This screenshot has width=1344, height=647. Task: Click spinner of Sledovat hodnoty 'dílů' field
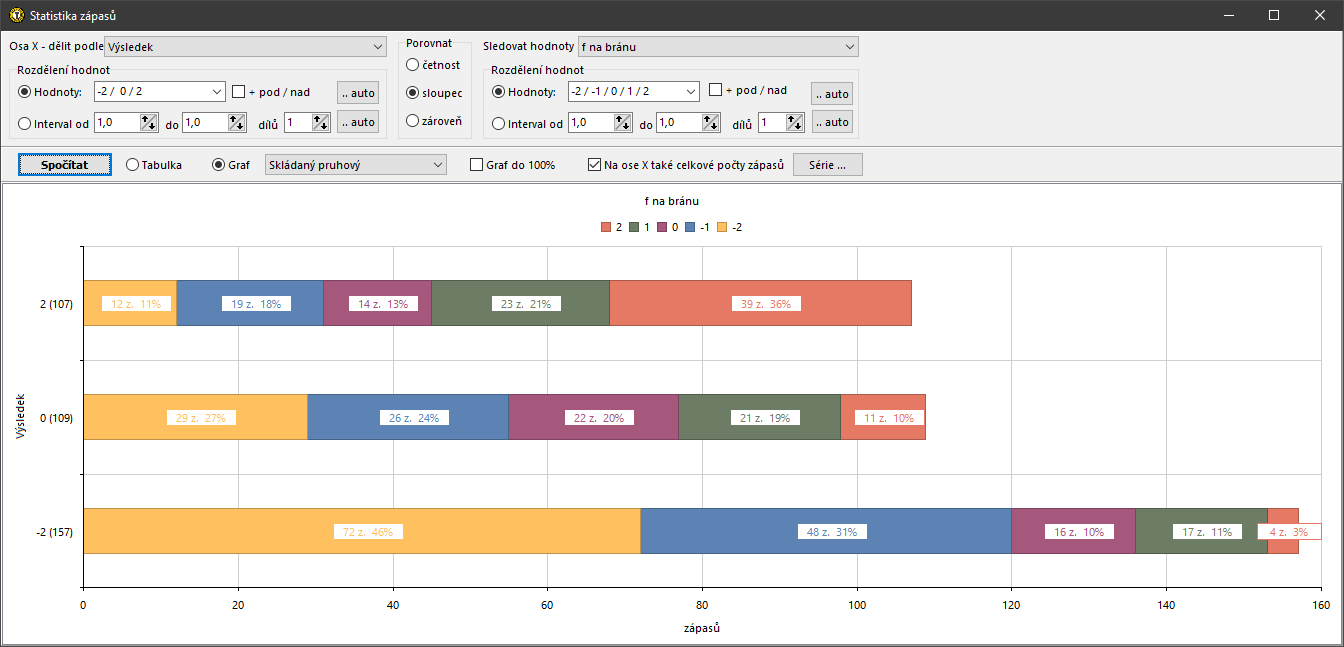click(795, 123)
